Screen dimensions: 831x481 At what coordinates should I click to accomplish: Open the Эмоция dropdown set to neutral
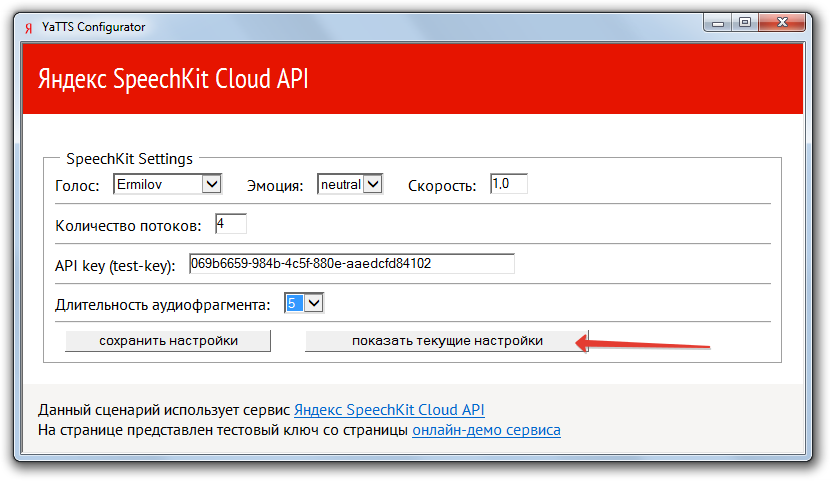[x=350, y=184]
